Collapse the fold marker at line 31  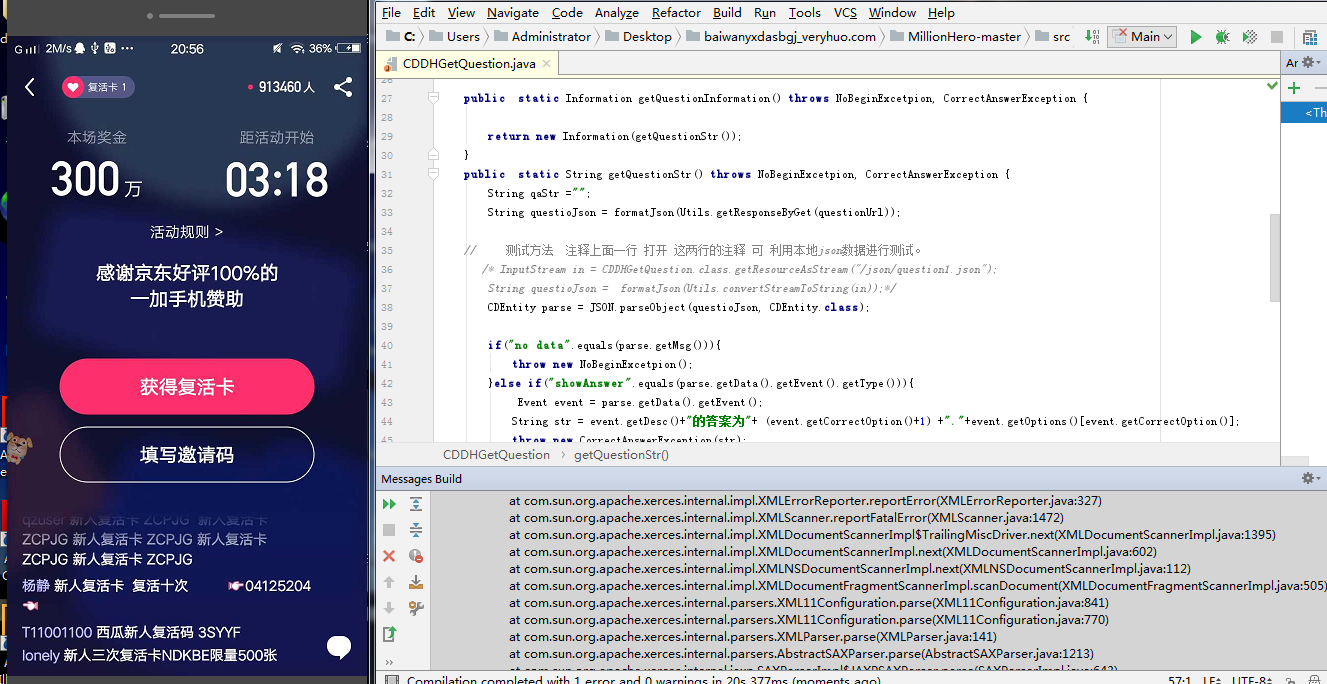coord(433,174)
